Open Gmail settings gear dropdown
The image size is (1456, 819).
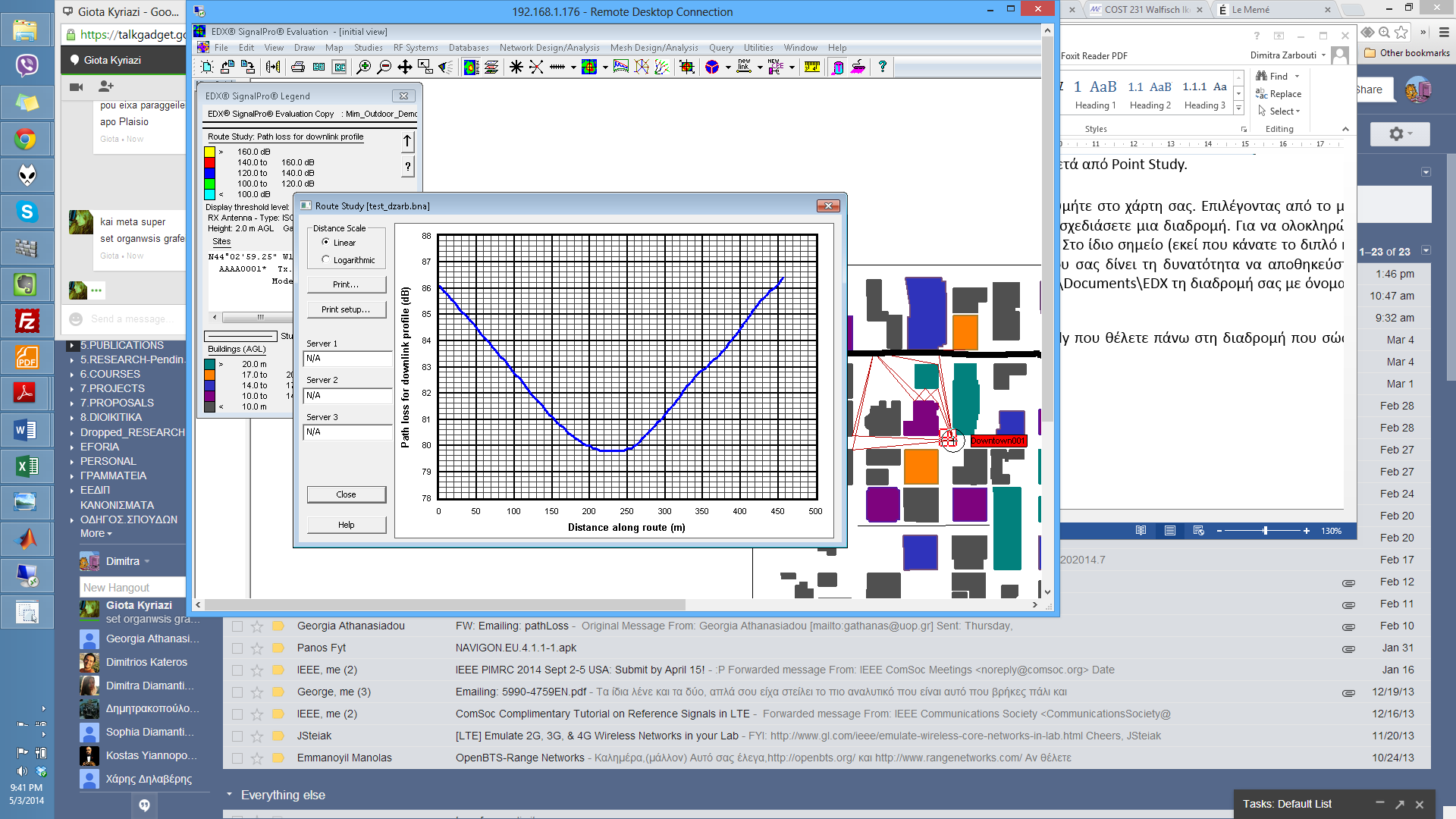[1400, 133]
